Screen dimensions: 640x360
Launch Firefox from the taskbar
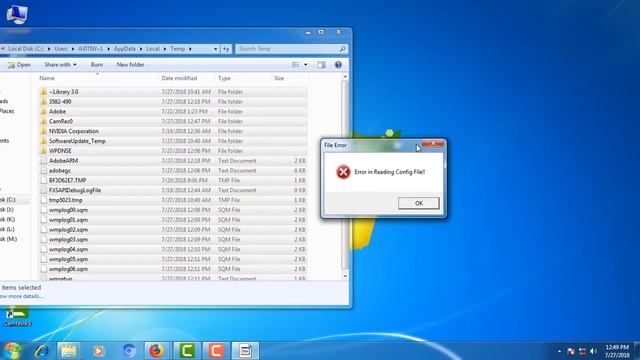157,351
